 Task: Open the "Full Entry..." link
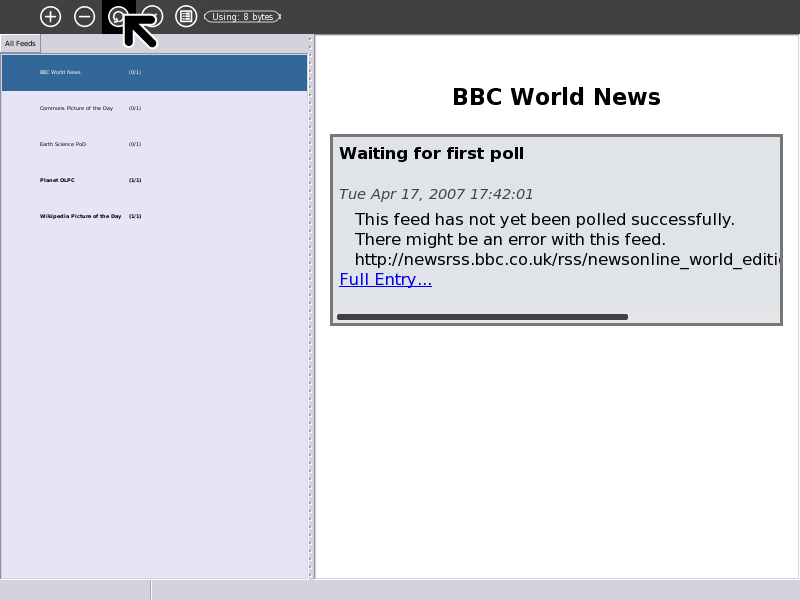click(x=386, y=280)
